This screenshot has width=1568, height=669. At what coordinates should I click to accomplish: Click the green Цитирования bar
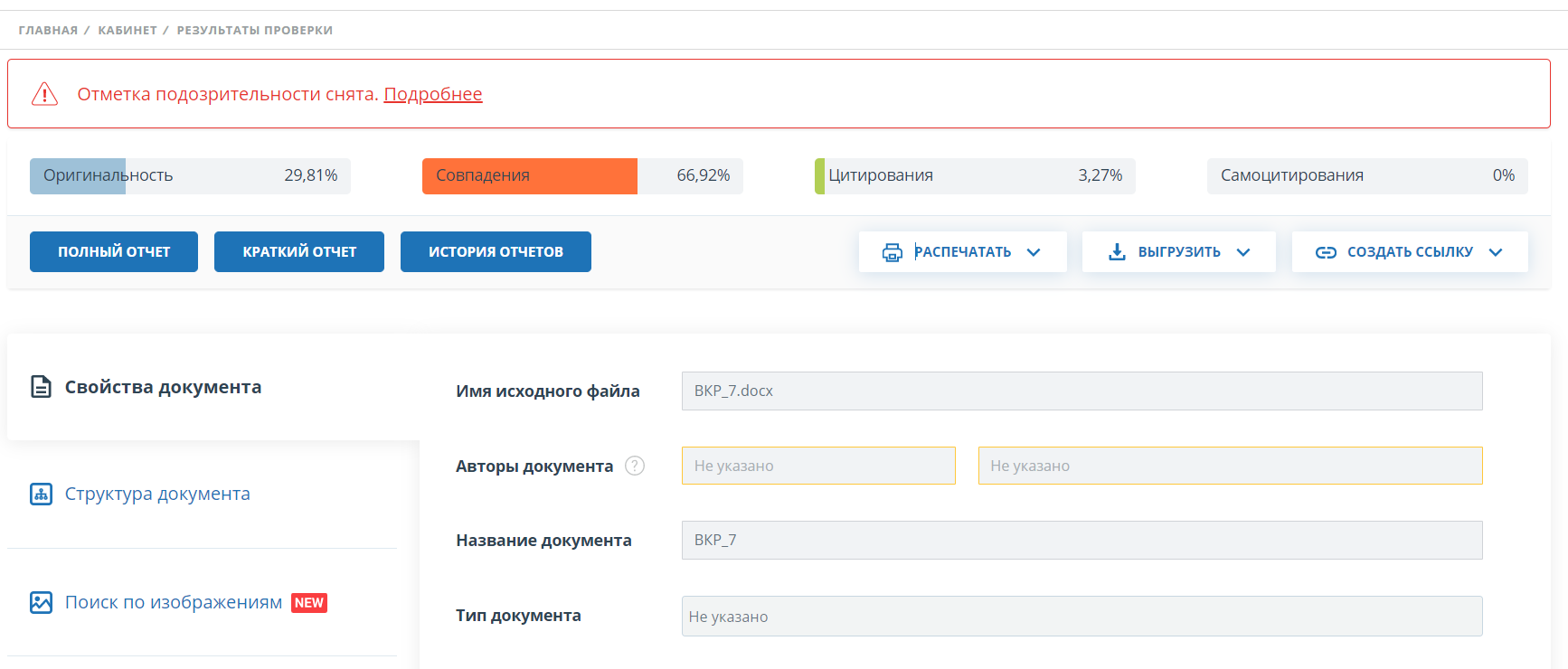pos(819,175)
